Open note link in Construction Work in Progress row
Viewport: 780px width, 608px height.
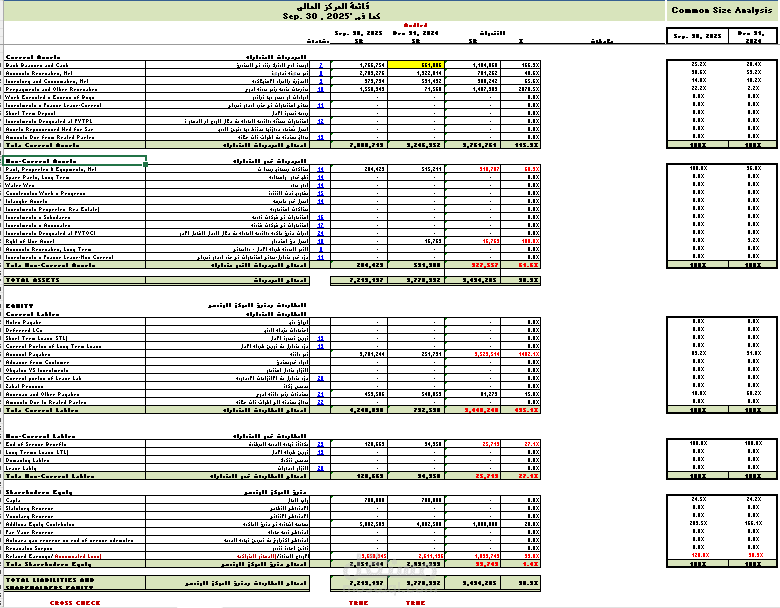click(x=321, y=193)
